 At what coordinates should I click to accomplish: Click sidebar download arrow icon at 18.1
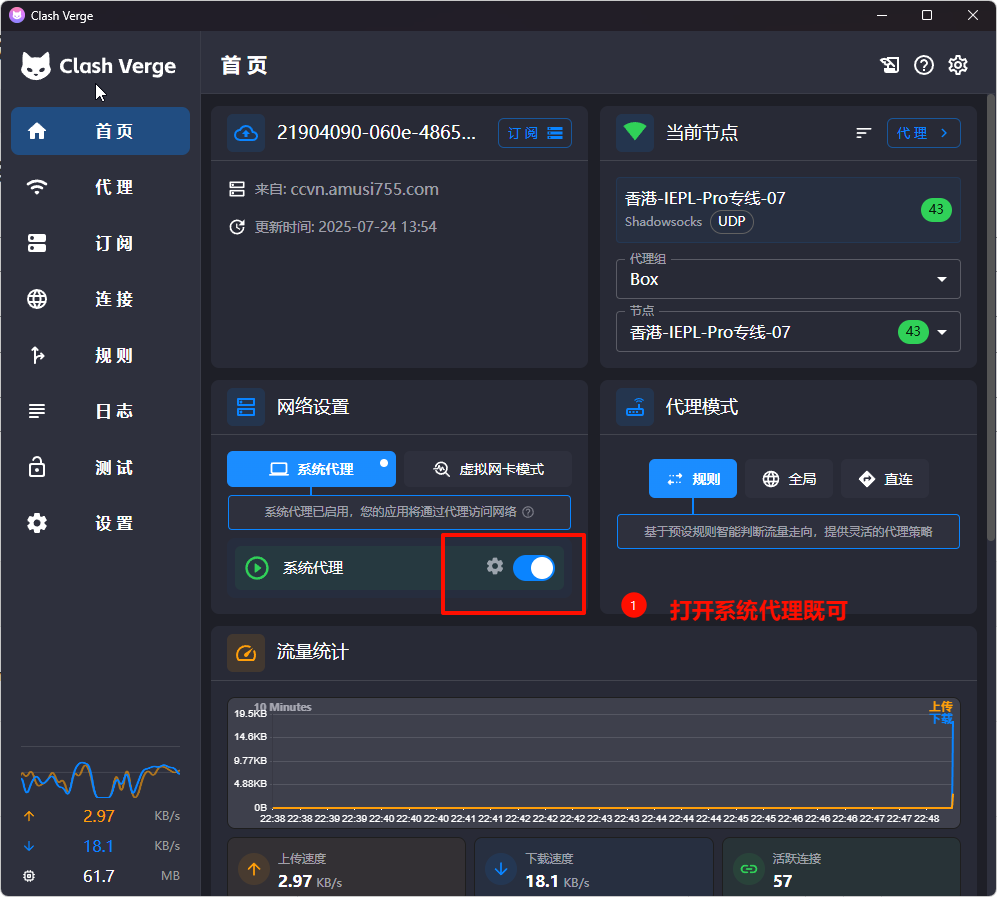point(29,846)
